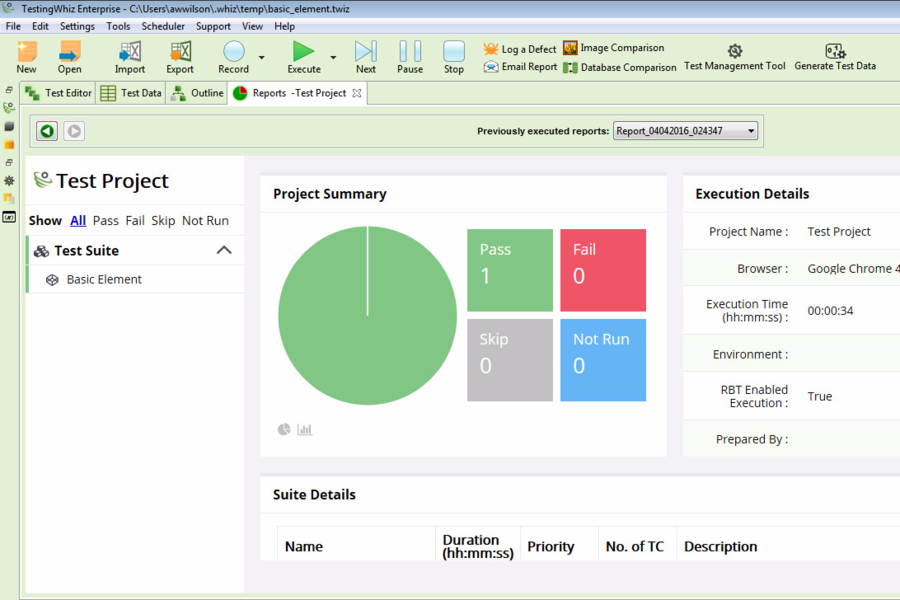Click the New toolbar icon
The image size is (900, 600).
(x=26, y=52)
